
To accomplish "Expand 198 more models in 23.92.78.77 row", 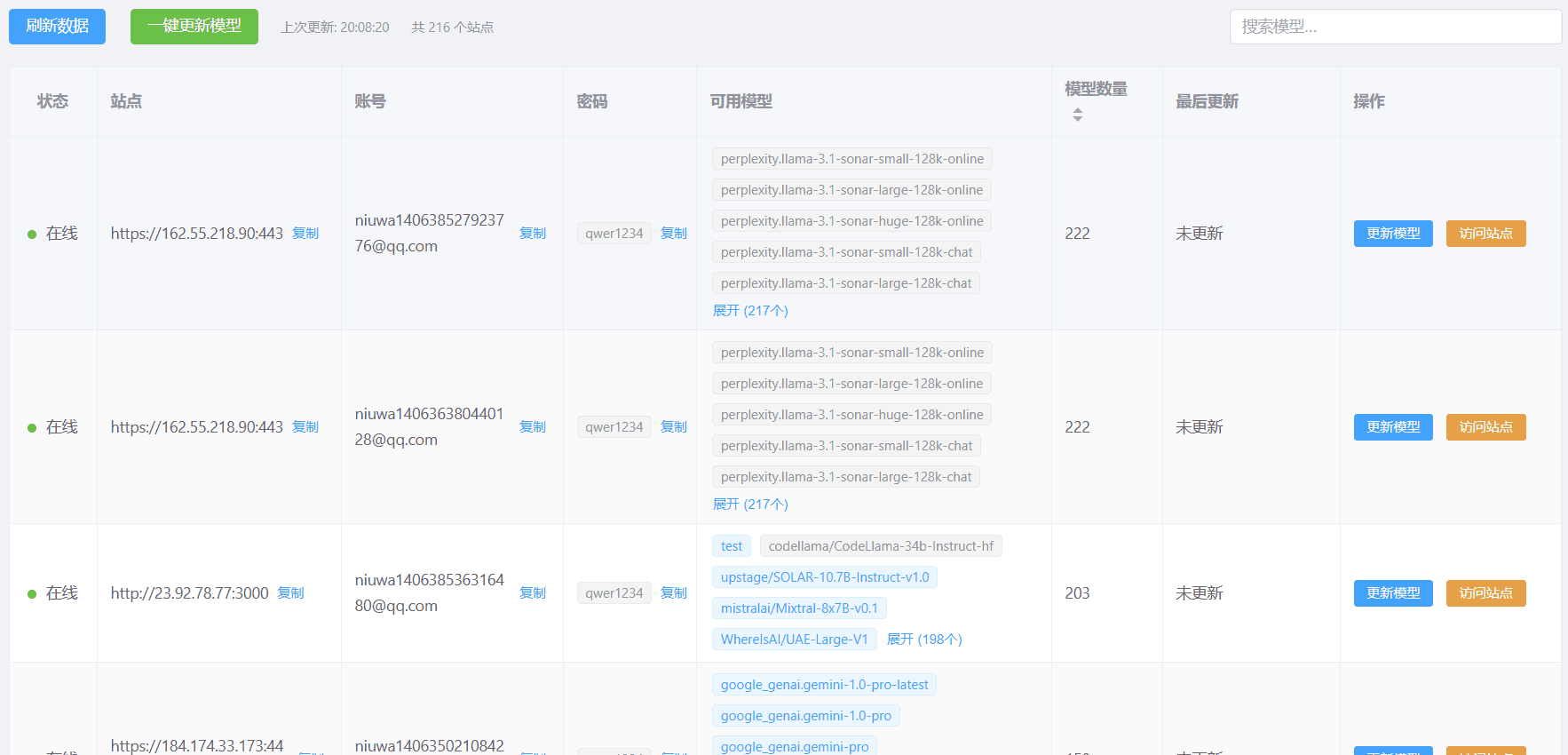I will coord(924,639).
